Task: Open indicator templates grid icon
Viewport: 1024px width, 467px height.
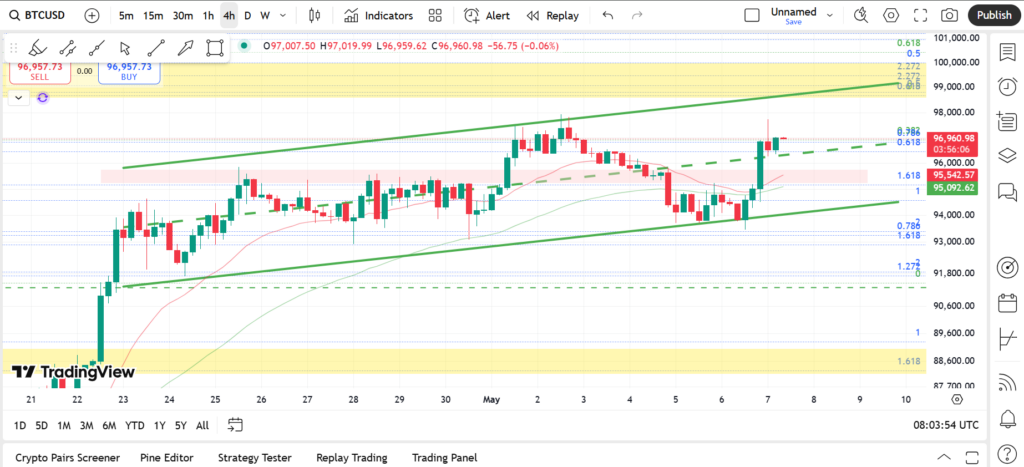Action: (x=435, y=15)
